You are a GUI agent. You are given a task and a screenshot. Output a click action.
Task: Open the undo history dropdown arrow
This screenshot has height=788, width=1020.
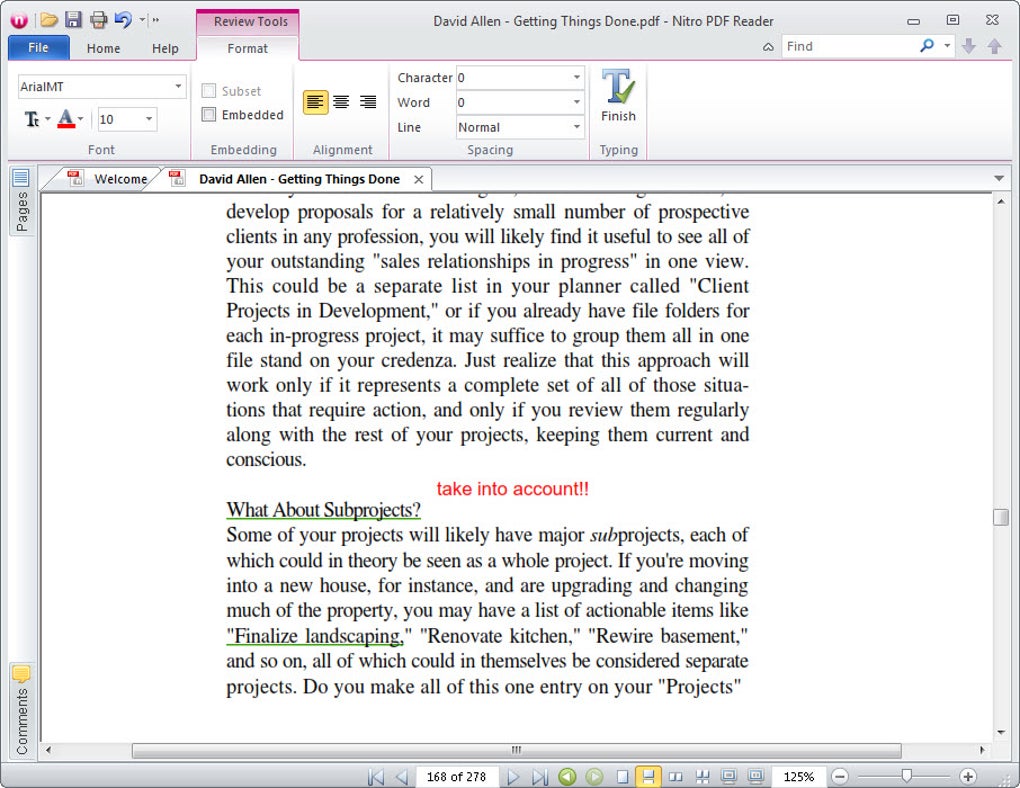pos(142,20)
